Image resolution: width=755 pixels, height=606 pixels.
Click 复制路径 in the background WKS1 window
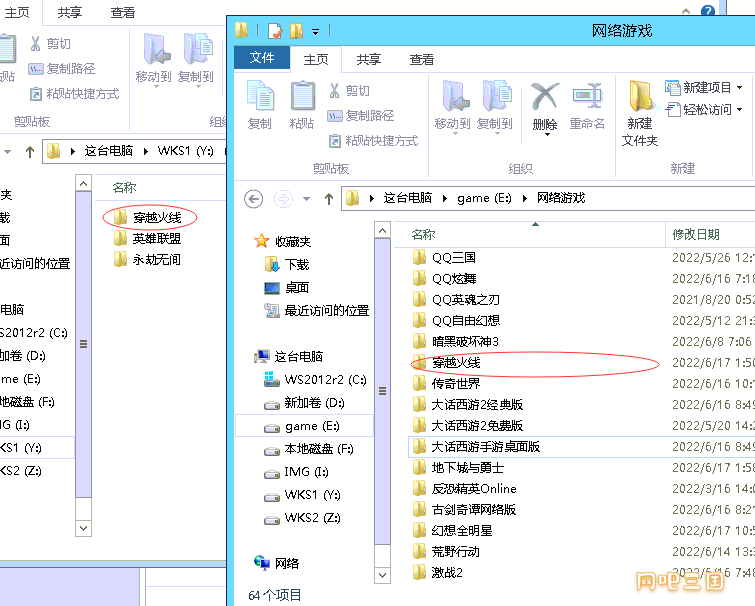coord(62,69)
